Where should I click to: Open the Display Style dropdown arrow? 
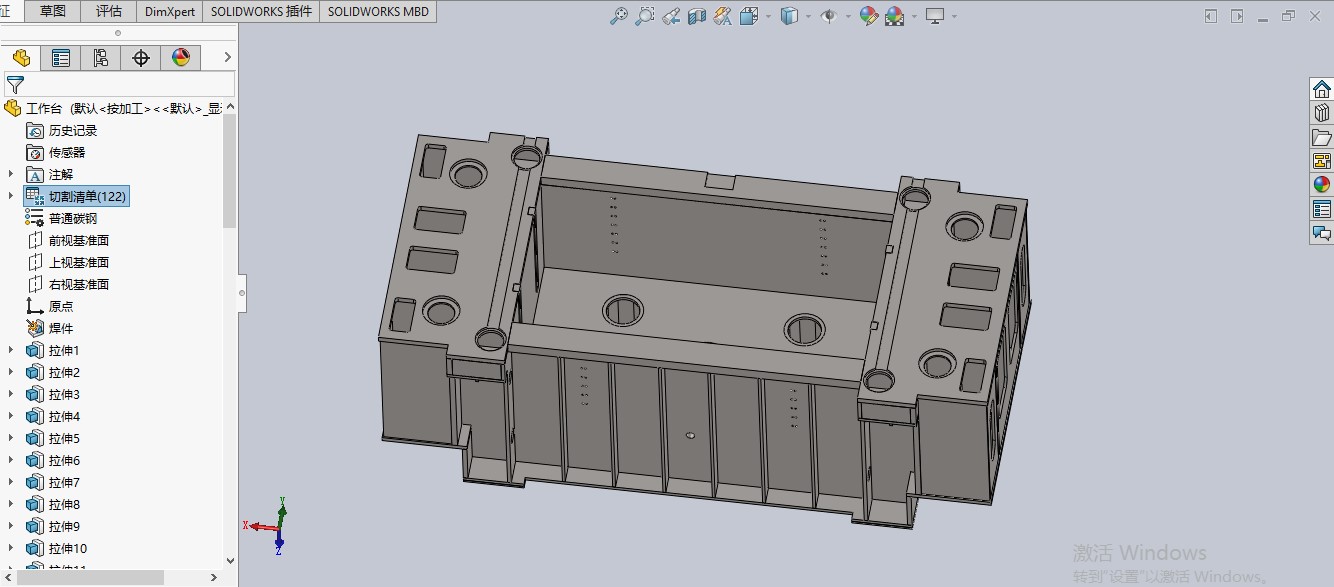click(808, 16)
